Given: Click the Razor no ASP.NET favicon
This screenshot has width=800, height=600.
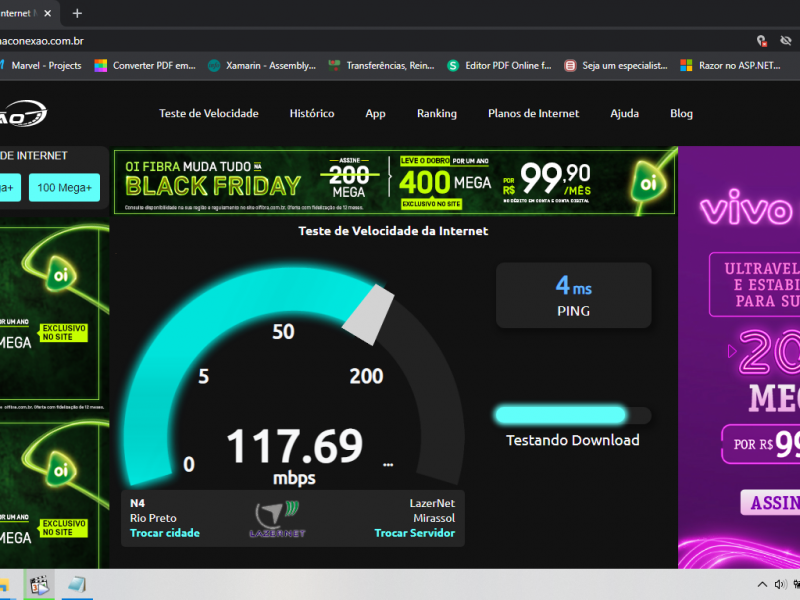Looking at the screenshot, I should (x=686, y=65).
